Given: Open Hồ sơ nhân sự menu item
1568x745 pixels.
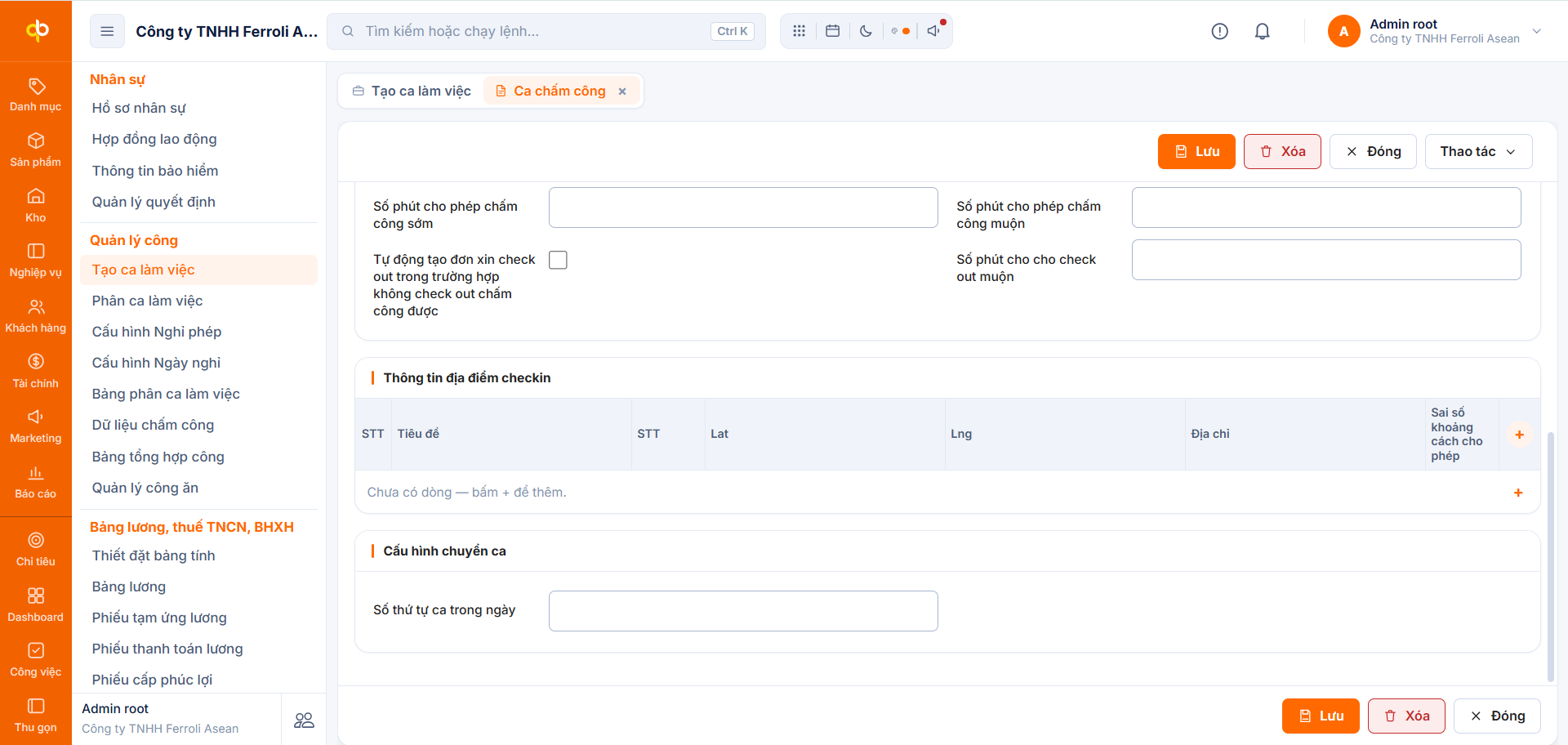Looking at the screenshot, I should [198, 108].
